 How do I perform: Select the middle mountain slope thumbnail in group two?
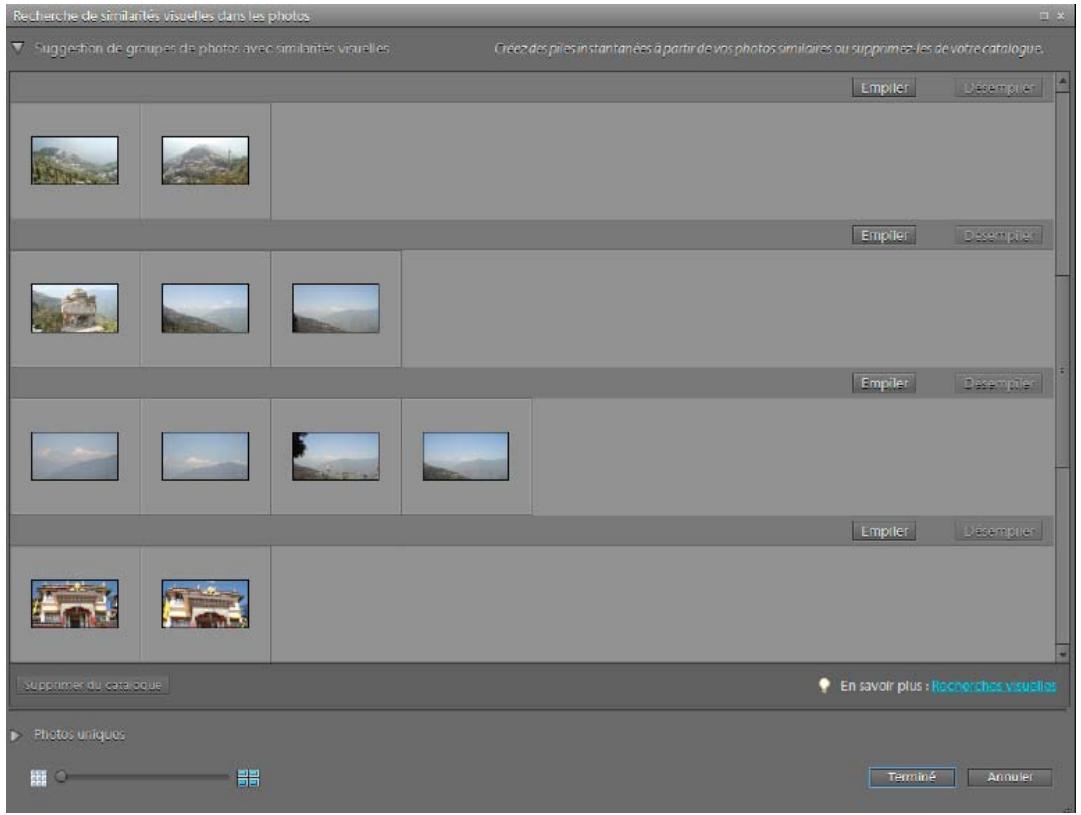(x=205, y=308)
